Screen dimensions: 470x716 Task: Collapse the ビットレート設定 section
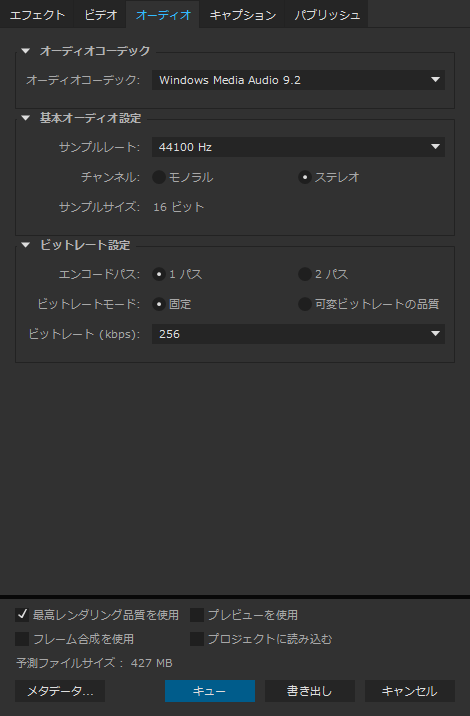point(26,245)
